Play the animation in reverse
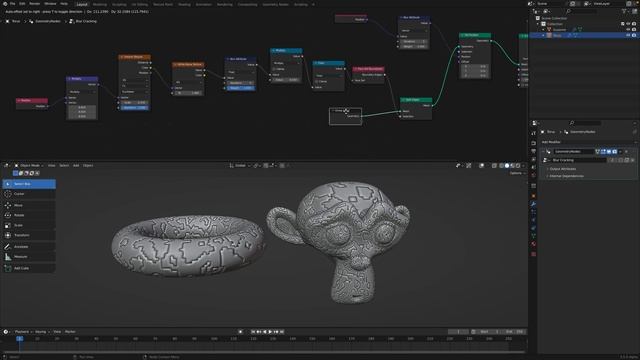 click(264, 332)
